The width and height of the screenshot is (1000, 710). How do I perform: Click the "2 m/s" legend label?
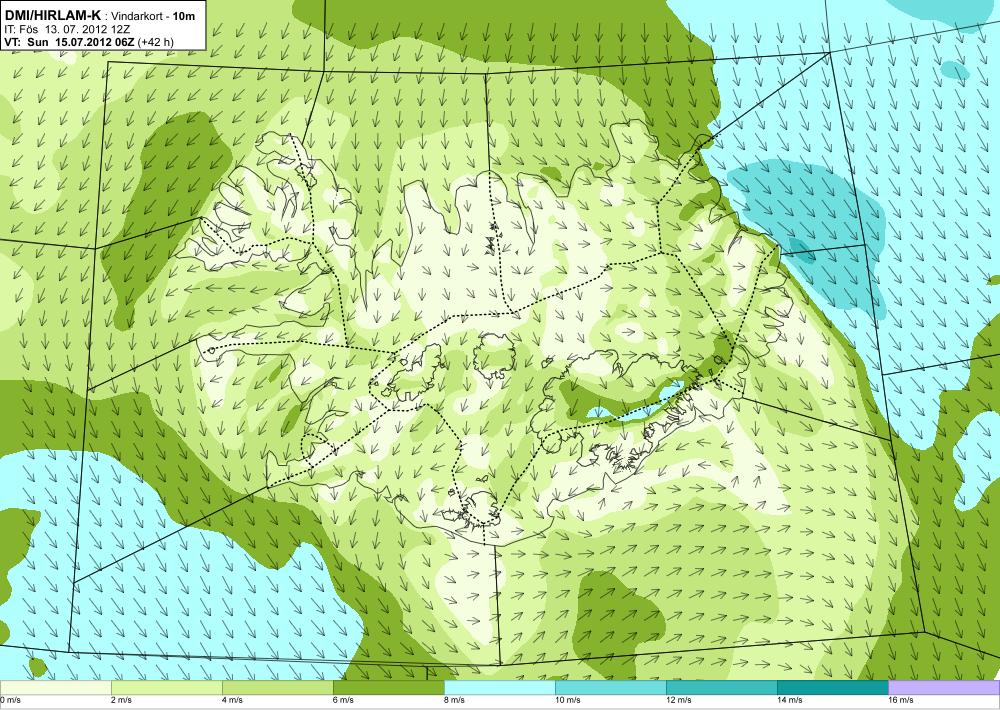click(122, 700)
